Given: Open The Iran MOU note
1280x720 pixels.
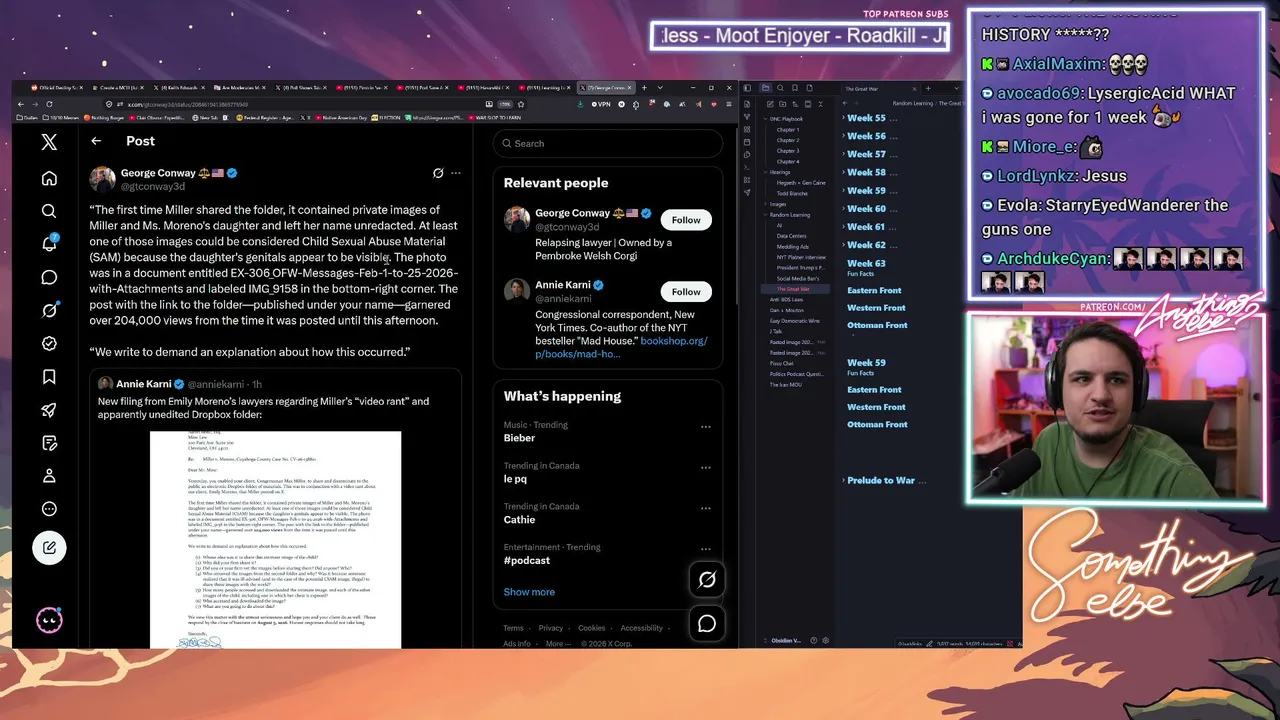Looking at the screenshot, I should tap(785, 385).
